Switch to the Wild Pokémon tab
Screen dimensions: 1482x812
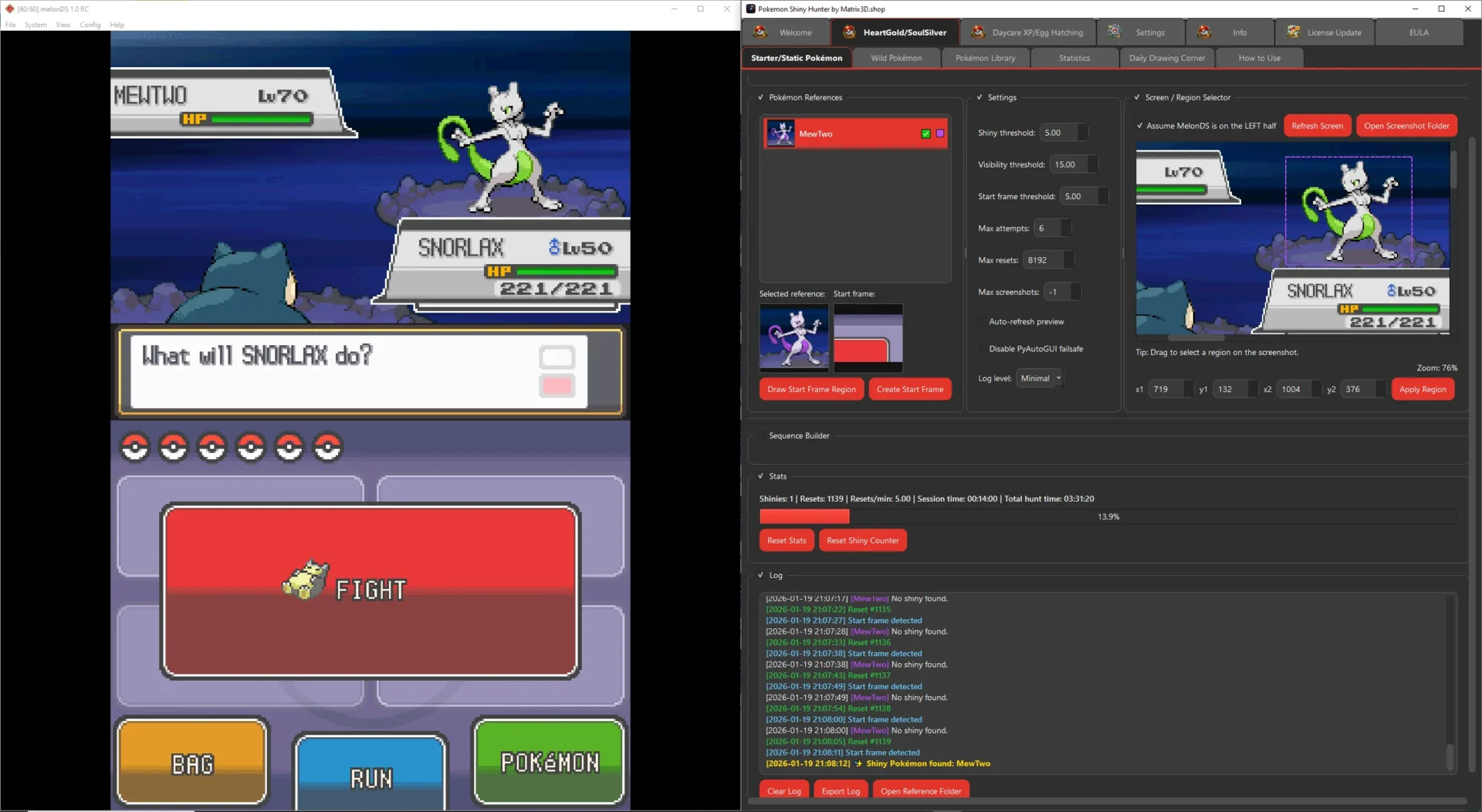896,58
